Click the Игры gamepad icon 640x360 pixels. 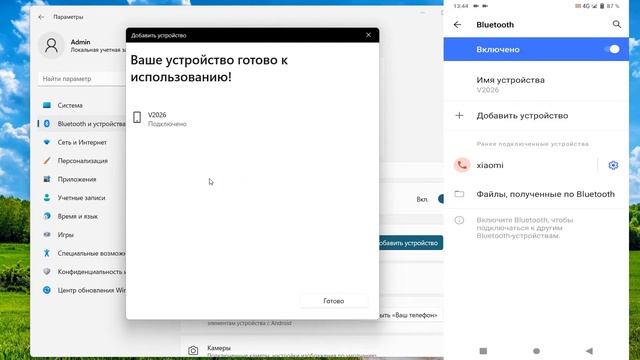click(x=47, y=235)
